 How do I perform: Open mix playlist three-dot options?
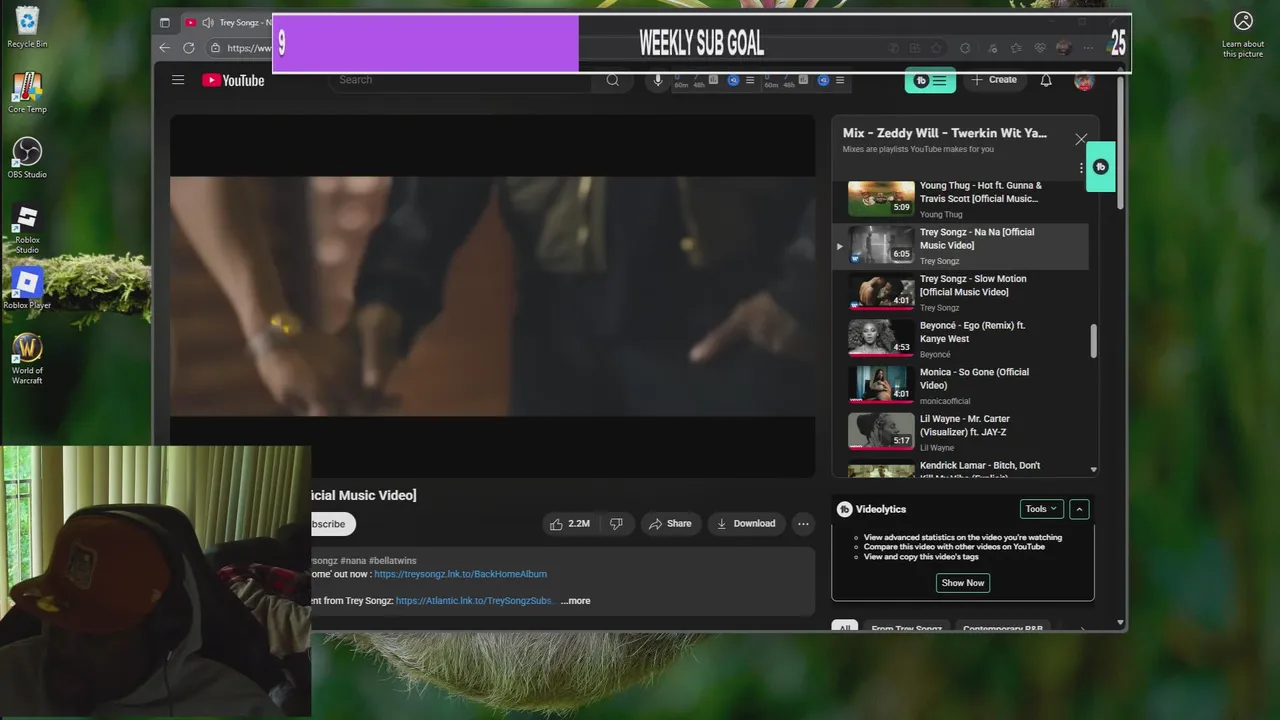point(1081,168)
